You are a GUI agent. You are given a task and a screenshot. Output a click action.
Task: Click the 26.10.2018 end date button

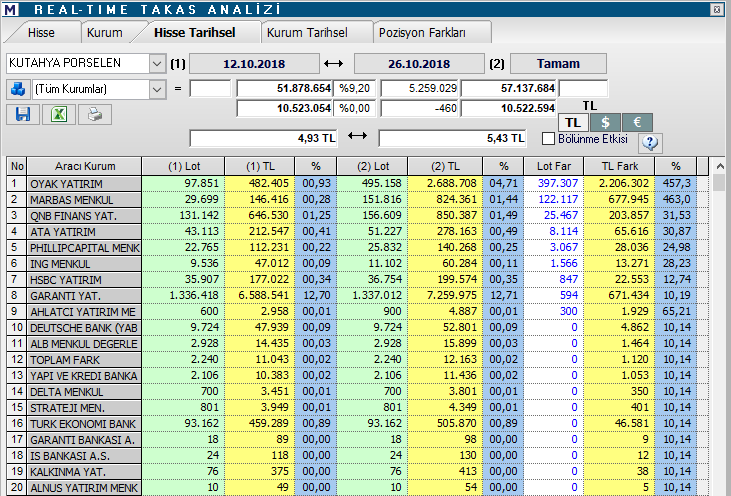[419, 64]
